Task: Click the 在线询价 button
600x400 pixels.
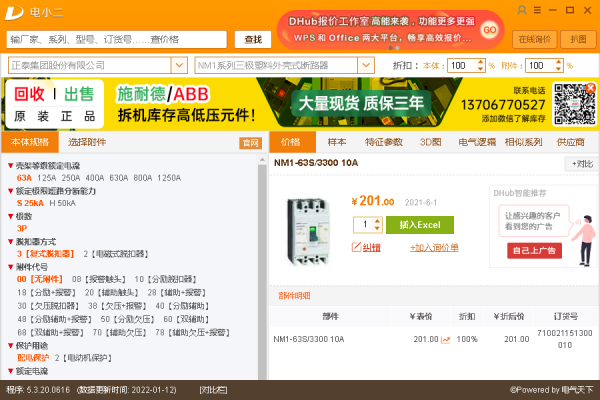Action: click(535, 39)
